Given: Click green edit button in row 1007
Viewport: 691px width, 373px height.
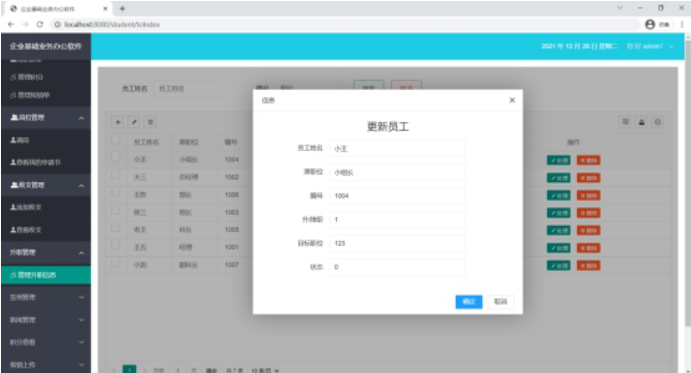Looking at the screenshot, I should pyautogui.click(x=558, y=265).
